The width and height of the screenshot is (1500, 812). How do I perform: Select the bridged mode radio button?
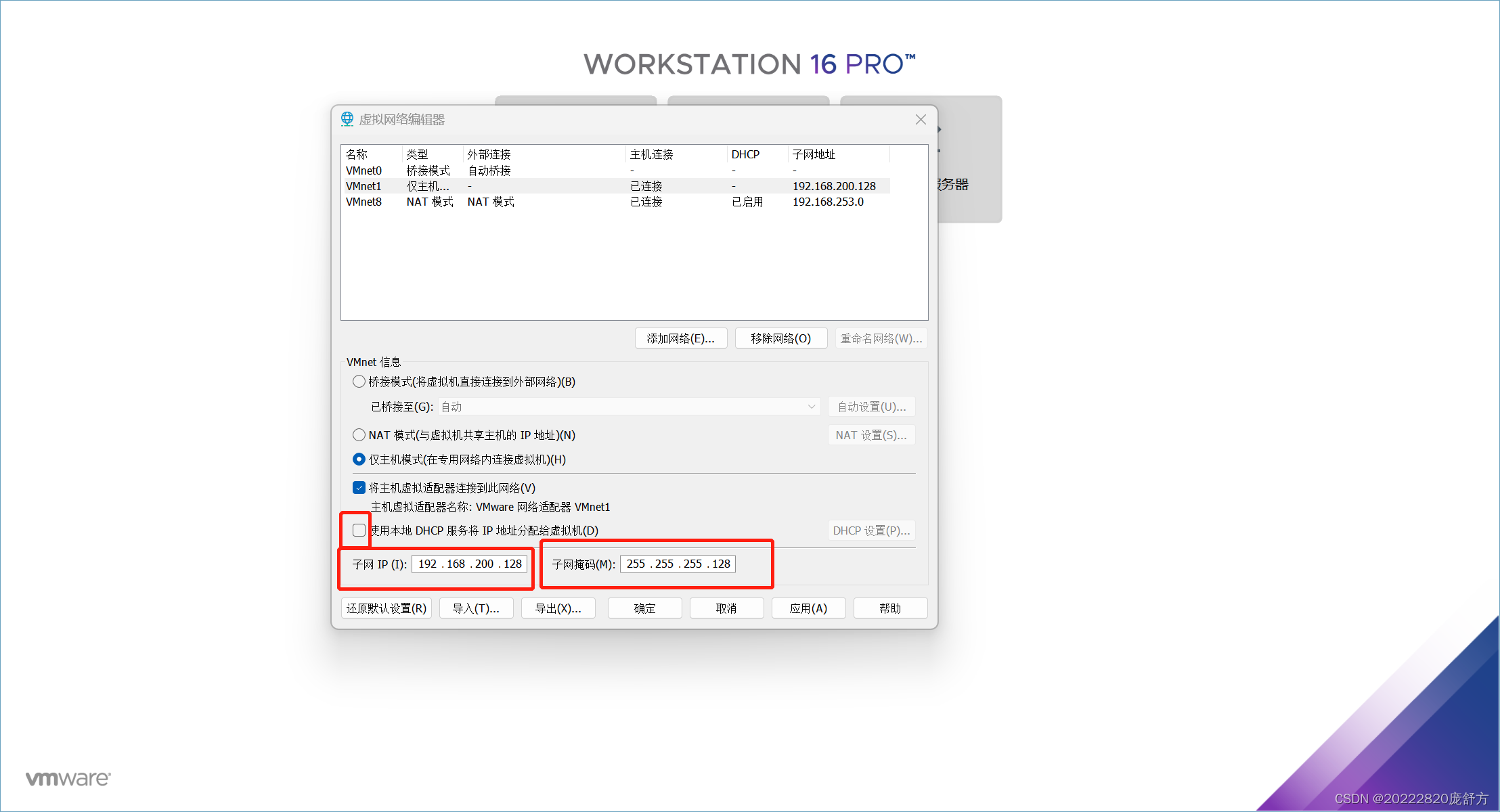click(359, 382)
